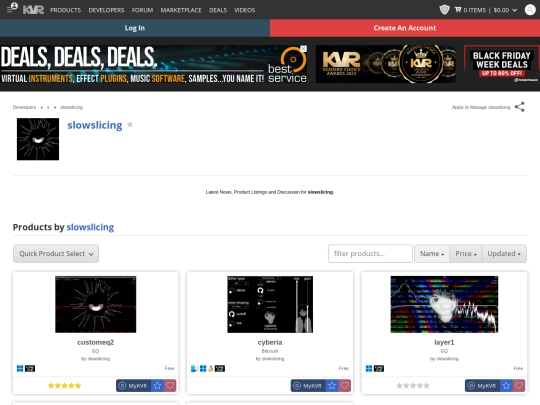Image resolution: width=540 pixels, height=405 pixels.
Task: Sort products by Price
Action: point(466,254)
